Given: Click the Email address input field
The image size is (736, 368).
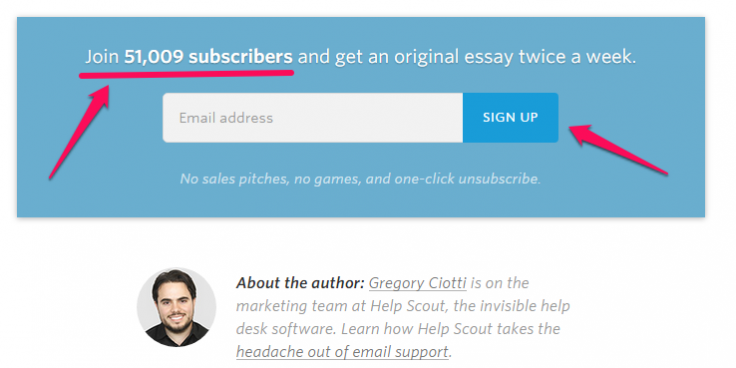Looking at the screenshot, I should click(313, 117).
